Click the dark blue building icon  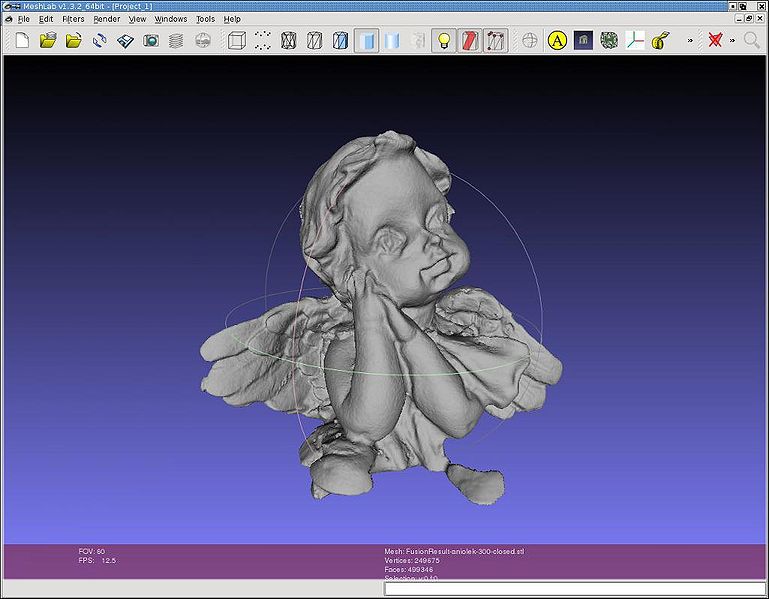pos(583,41)
